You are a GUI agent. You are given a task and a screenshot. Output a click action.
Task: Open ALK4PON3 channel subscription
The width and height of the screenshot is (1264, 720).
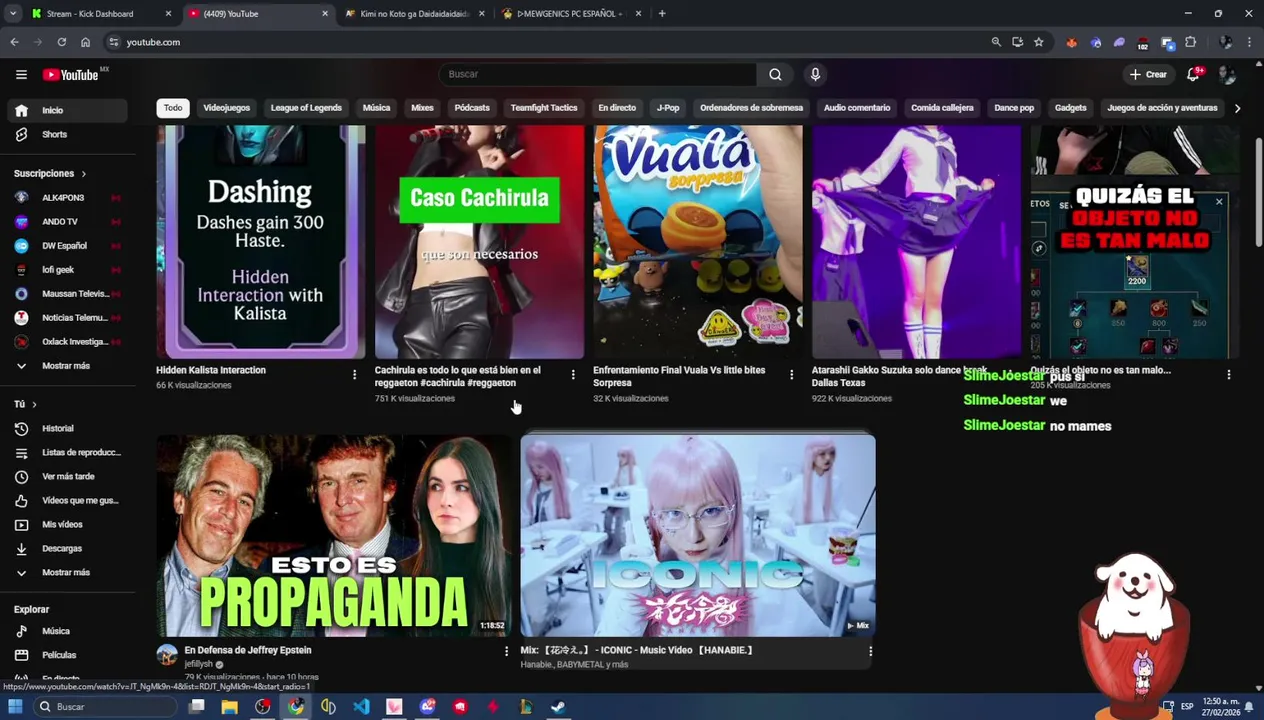[65, 198]
